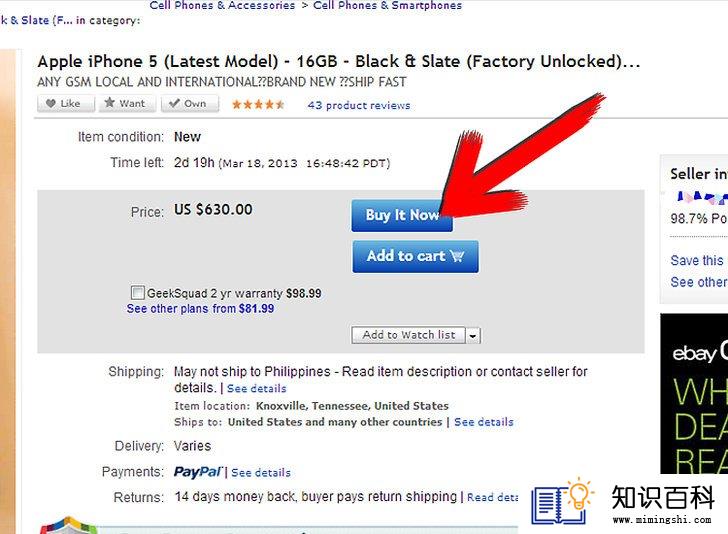
Task: Click the Buy It Now button
Action: (402, 215)
